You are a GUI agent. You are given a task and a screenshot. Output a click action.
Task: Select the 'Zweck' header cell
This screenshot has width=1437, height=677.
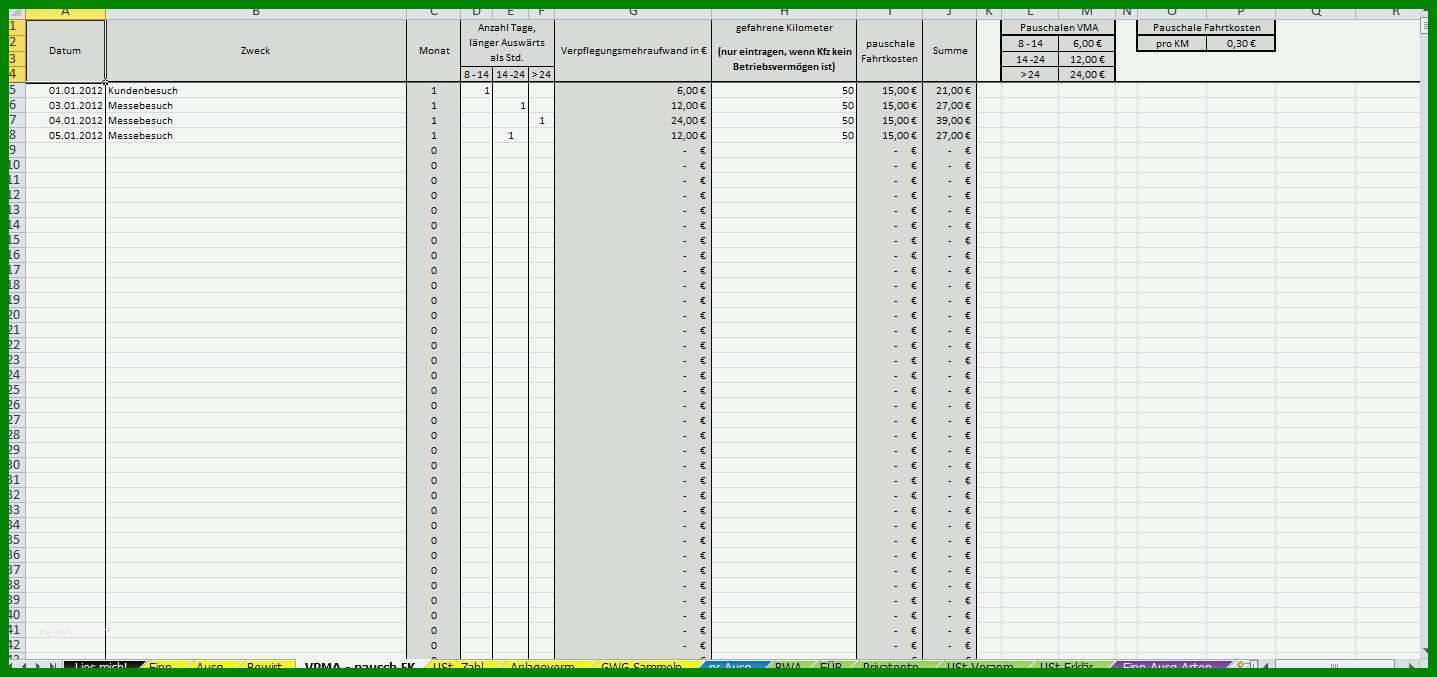256,50
